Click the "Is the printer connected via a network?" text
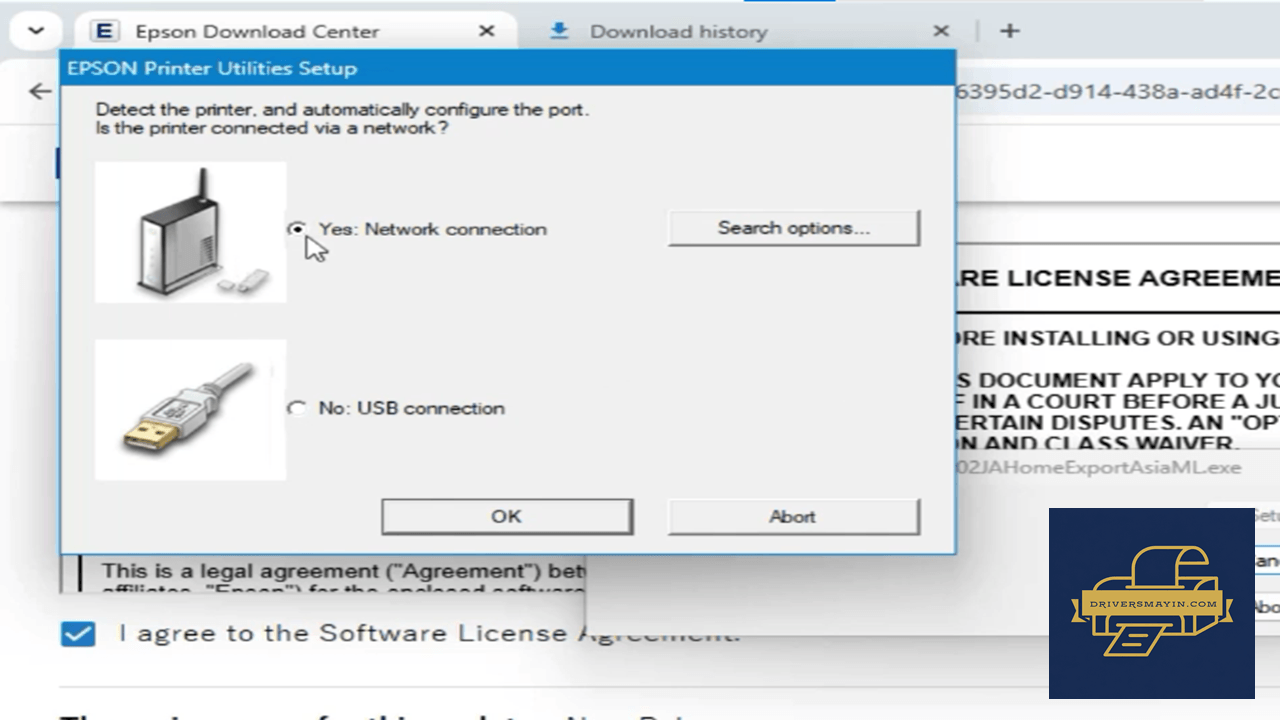Image resolution: width=1280 pixels, height=720 pixels. point(271,128)
